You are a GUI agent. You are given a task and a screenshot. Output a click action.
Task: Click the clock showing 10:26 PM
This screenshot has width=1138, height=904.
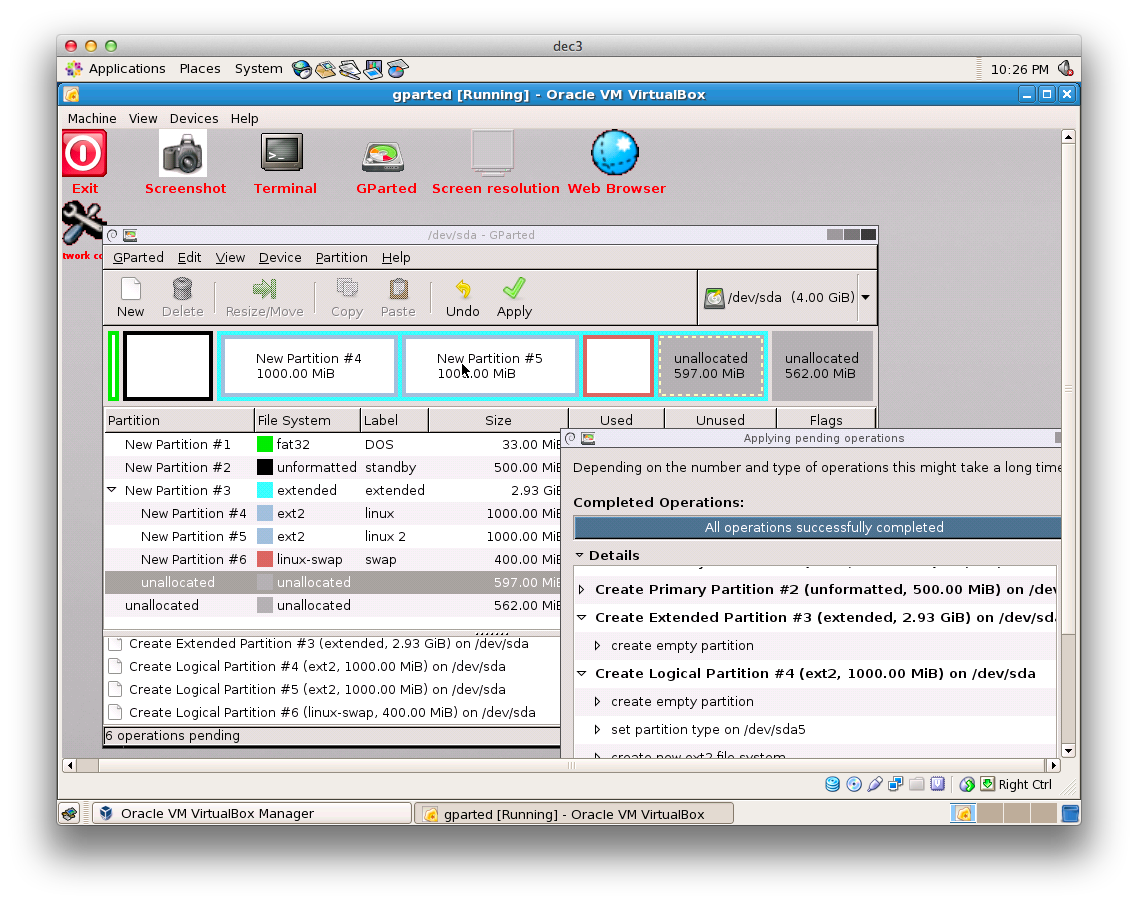tap(1019, 70)
